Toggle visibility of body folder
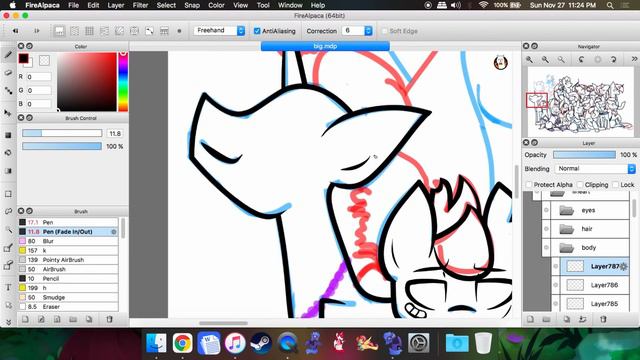Image resolution: width=640 pixels, height=360 pixels. [x=547, y=248]
